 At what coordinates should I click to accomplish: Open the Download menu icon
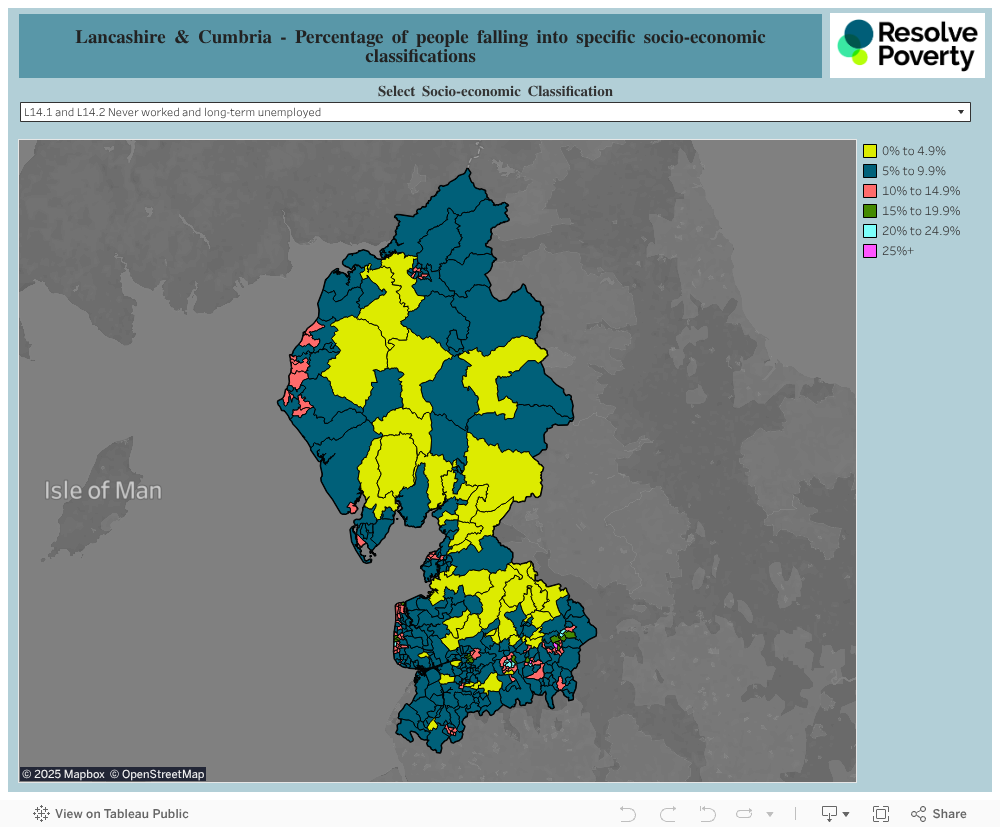point(835,814)
